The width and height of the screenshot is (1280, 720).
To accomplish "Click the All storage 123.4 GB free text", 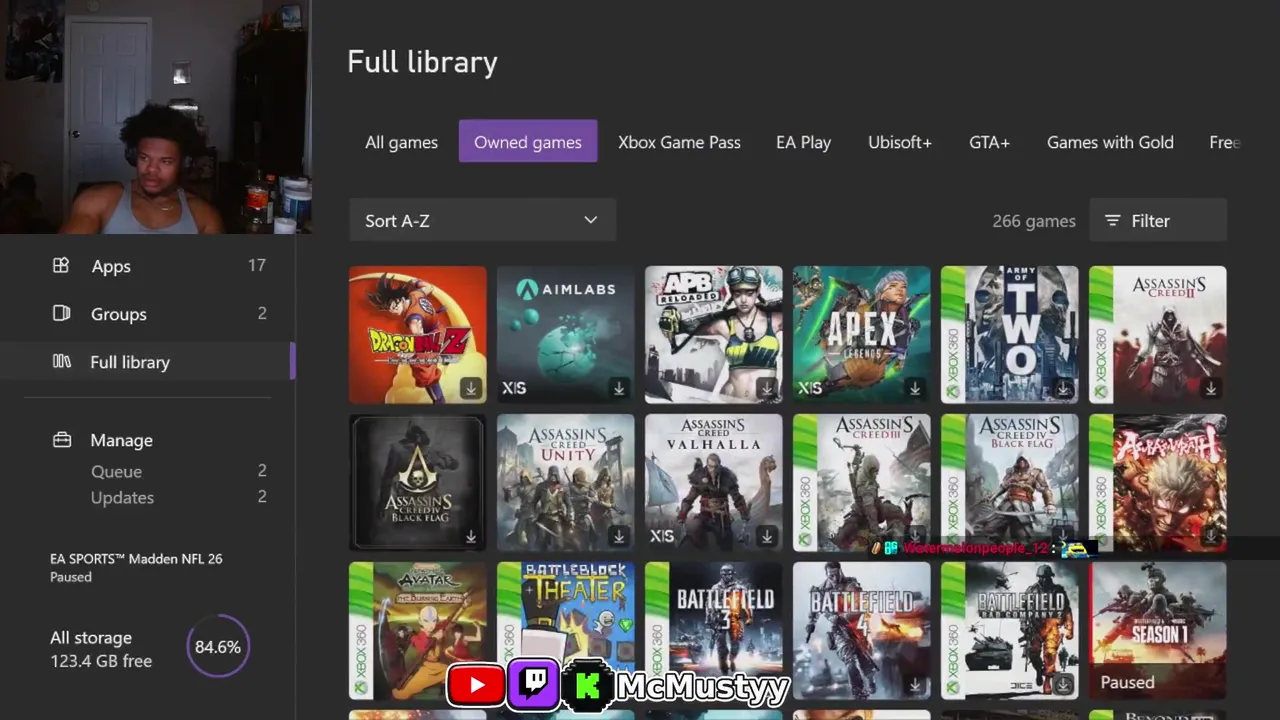I will (x=101, y=649).
